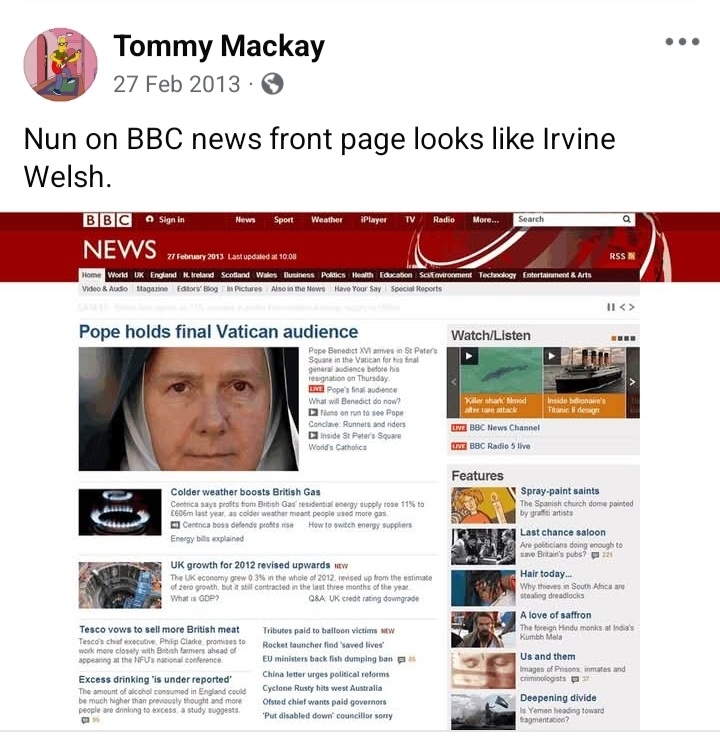Show next Watch/Listen carousel items
This screenshot has height=745, width=720.
[633, 382]
